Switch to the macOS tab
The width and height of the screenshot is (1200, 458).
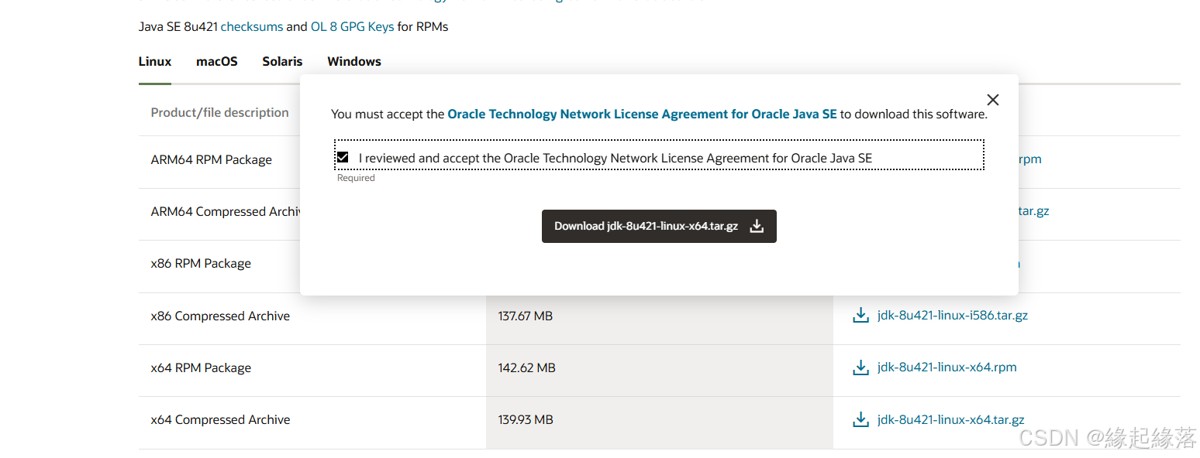217,62
